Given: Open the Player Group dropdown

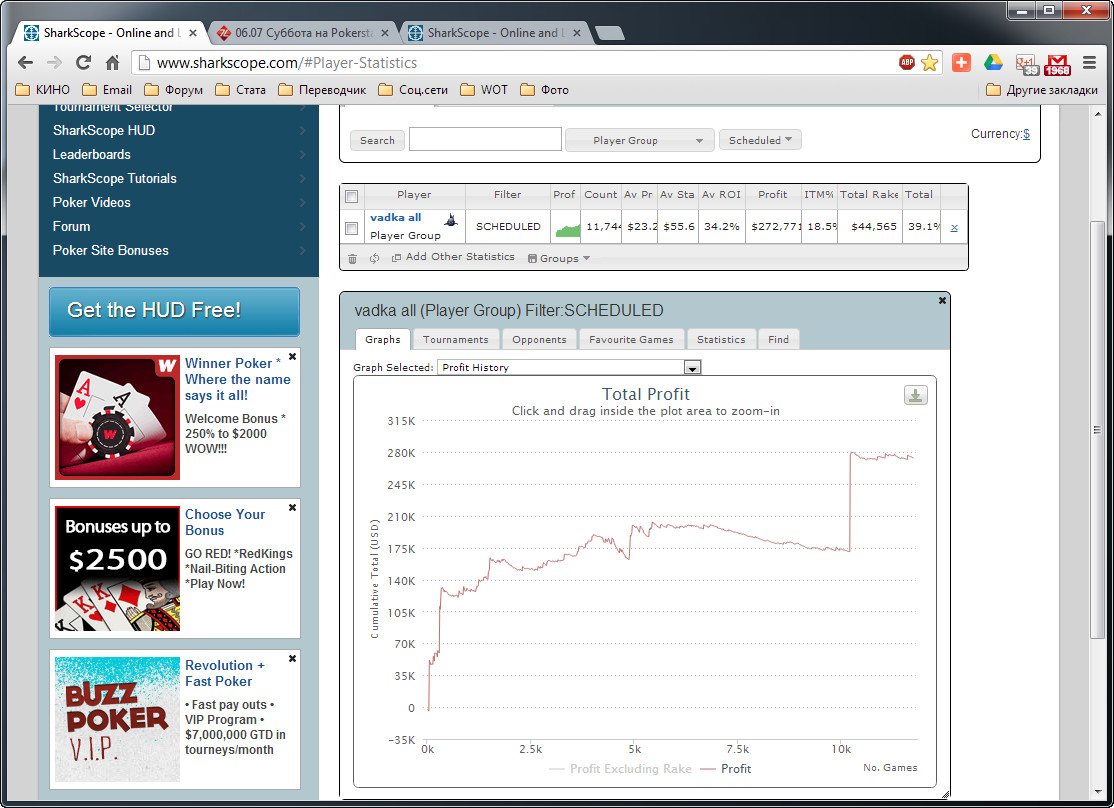Looking at the screenshot, I should [x=641, y=140].
